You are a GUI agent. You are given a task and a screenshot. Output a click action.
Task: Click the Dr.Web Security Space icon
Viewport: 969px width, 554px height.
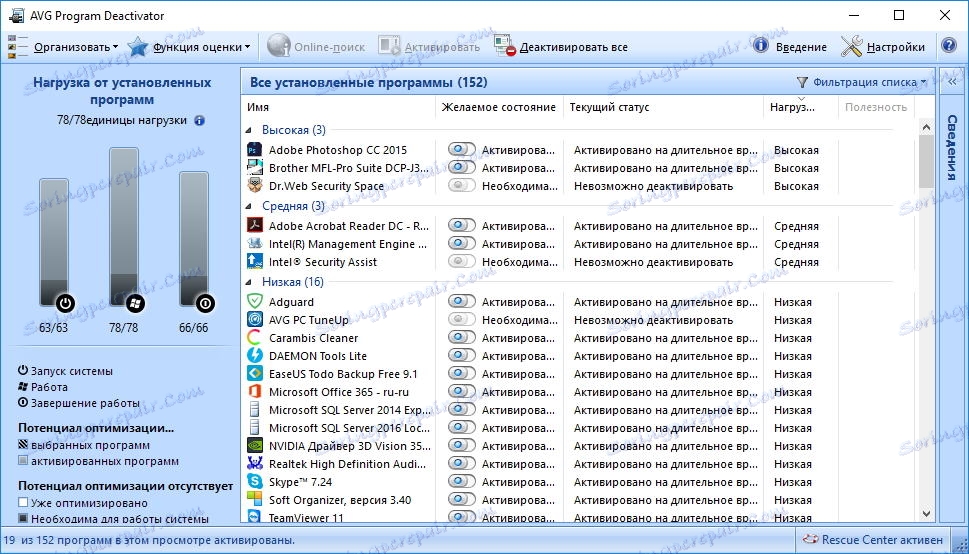(255, 185)
